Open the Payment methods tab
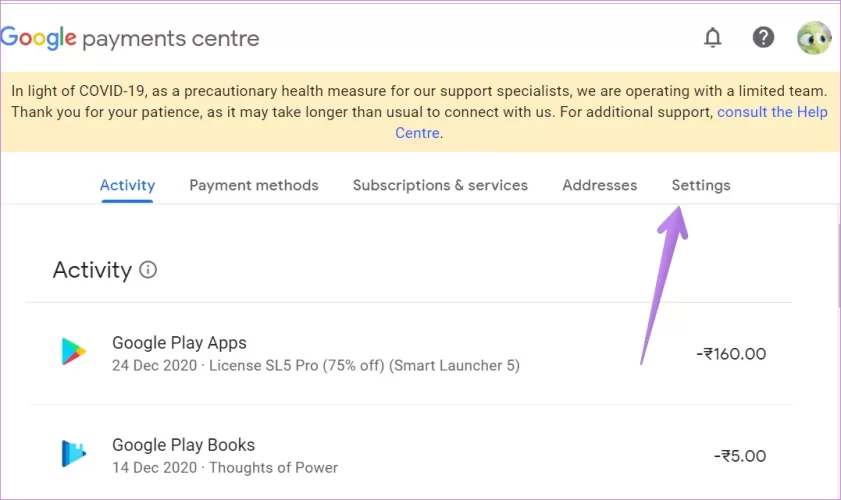Viewport: 841px width, 500px height. pyautogui.click(x=254, y=185)
